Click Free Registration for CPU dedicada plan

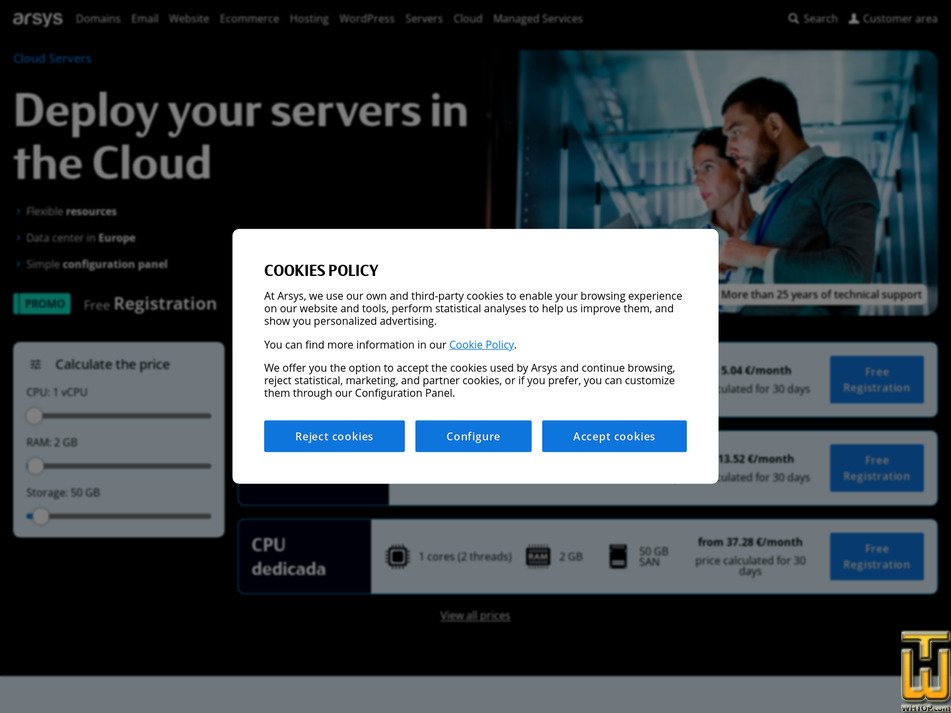(x=876, y=557)
